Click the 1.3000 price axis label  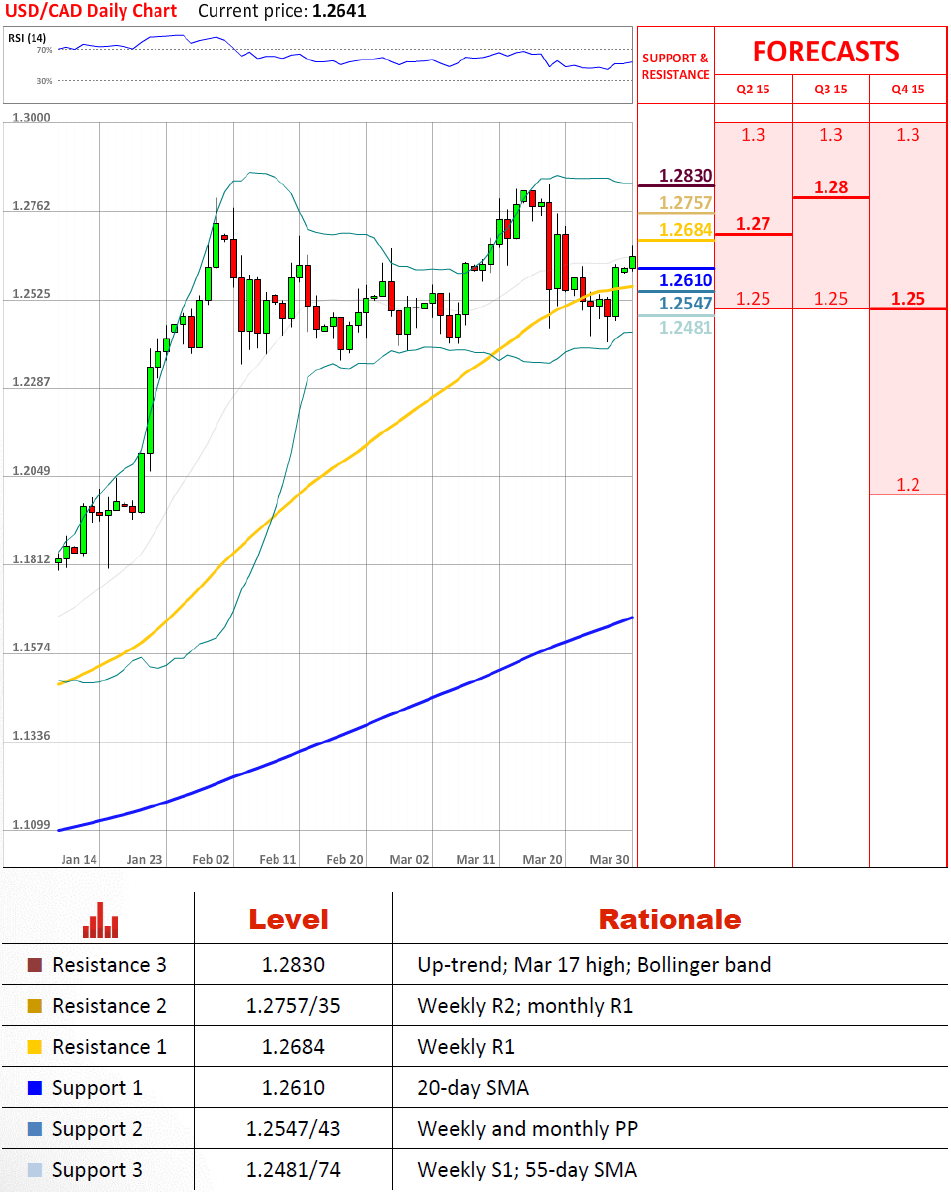tap(31, 118)
